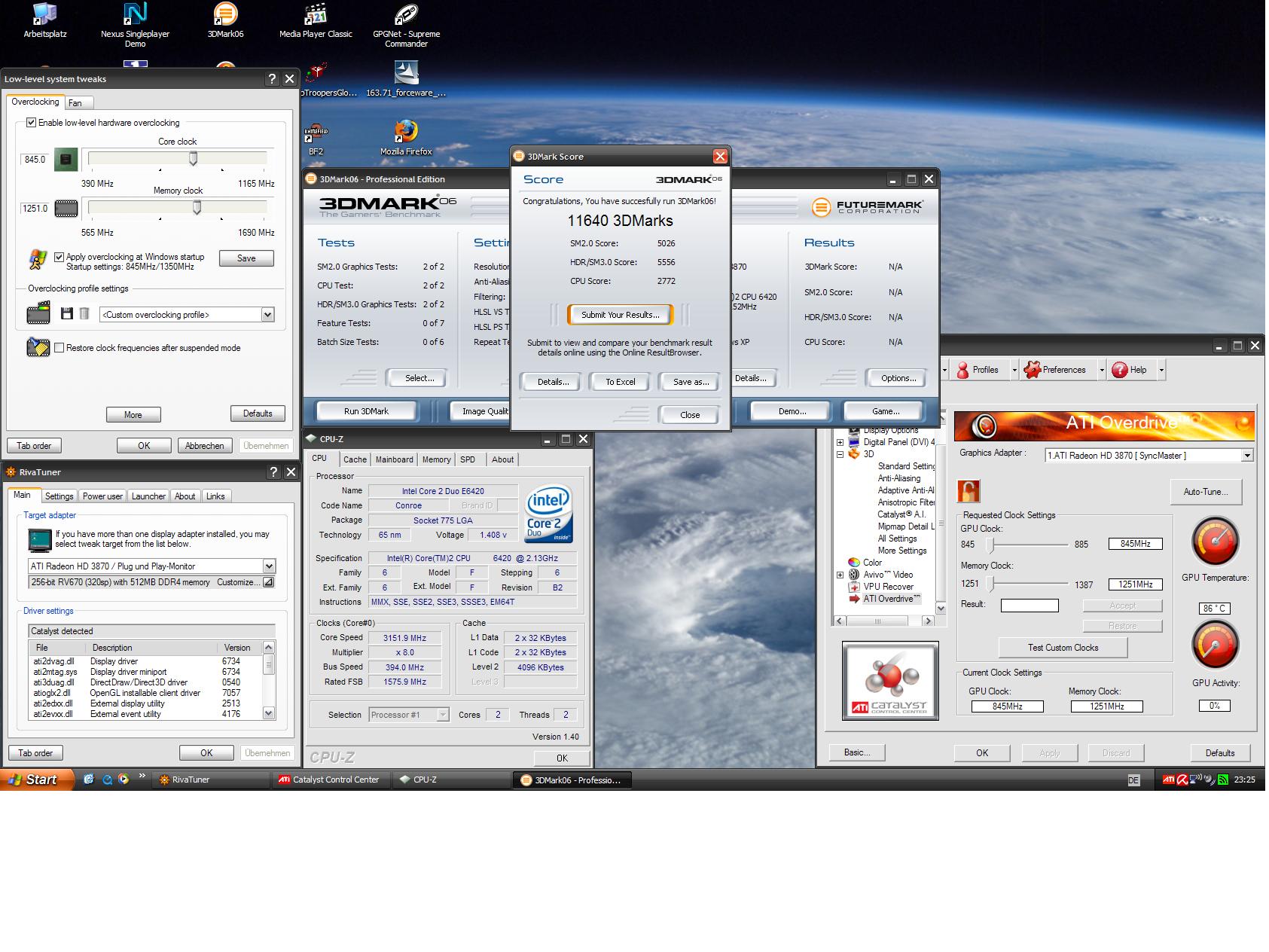Click the network connection tray icon
The image size is (1269, 952).
click(x=1196, y=780)
